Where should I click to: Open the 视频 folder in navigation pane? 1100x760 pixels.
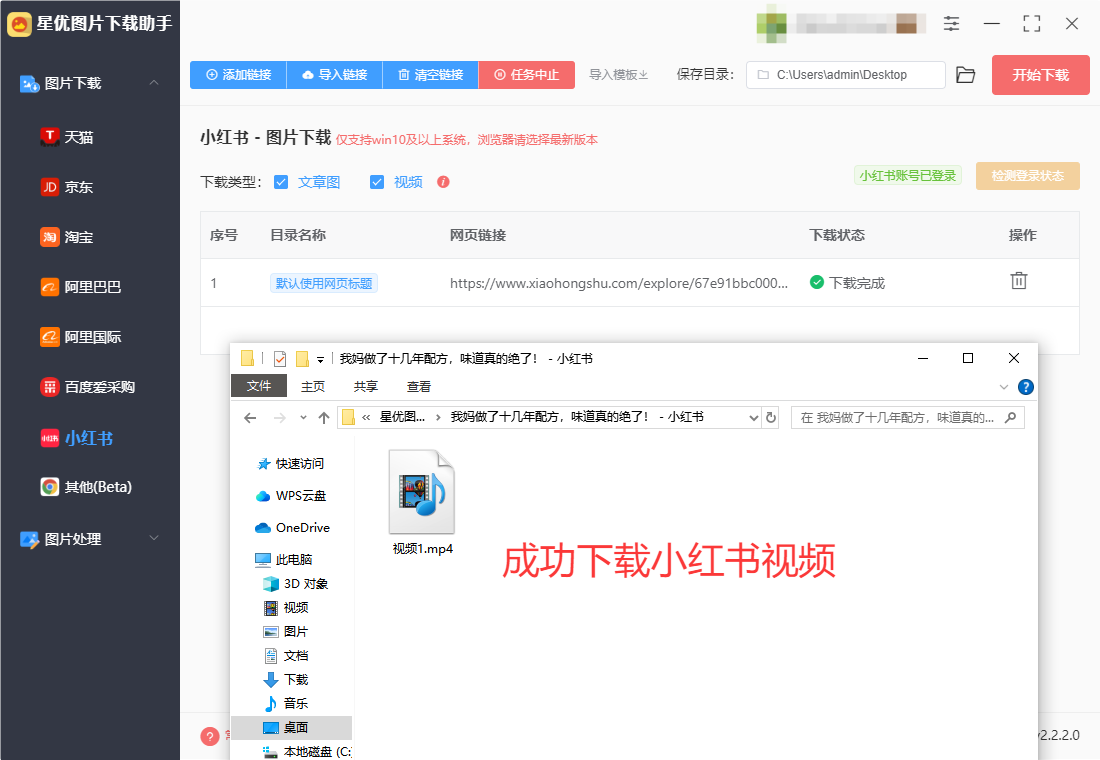click(286, 608)
